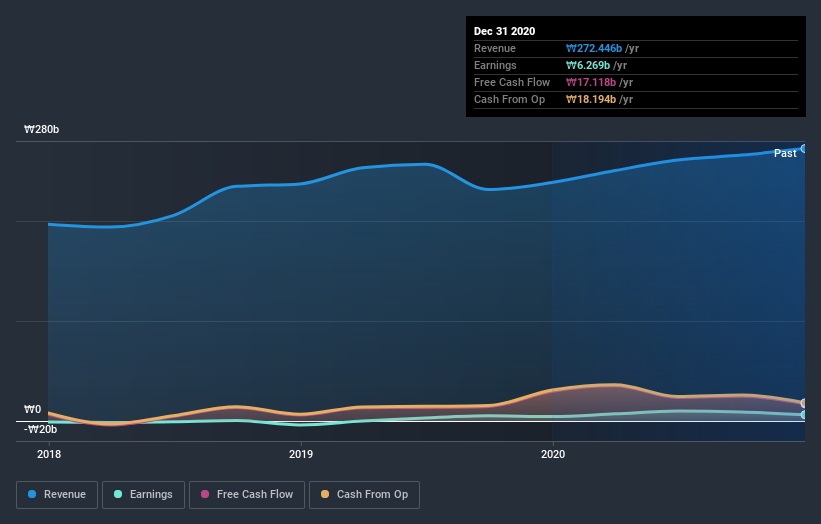This screenshot has height=524, width=821.
Task: Click the ₩280b y-axis label
Action: [41, 129]
